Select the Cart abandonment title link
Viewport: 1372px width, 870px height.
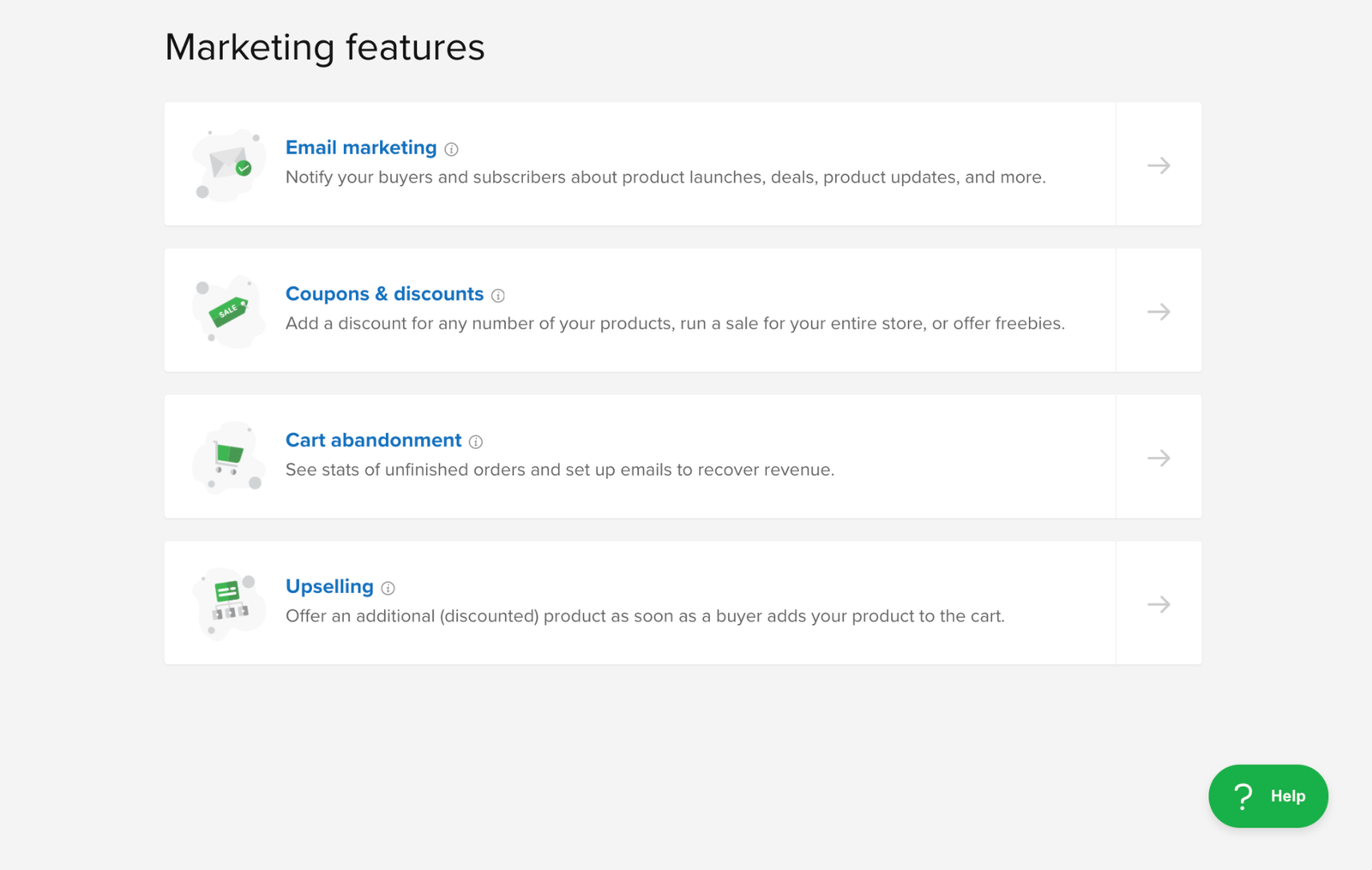click(x=373, y=441)
